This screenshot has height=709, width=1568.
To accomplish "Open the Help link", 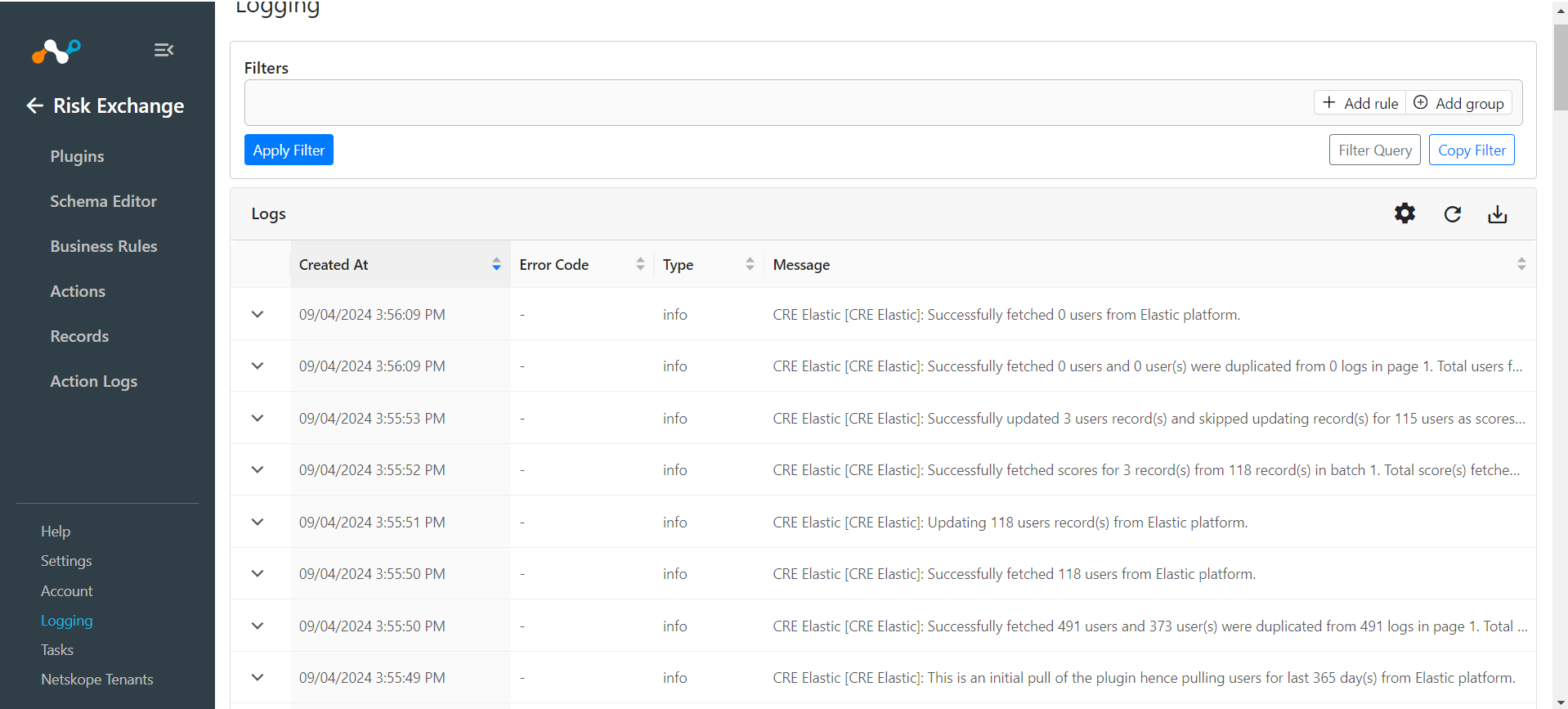I will [56, 532].
